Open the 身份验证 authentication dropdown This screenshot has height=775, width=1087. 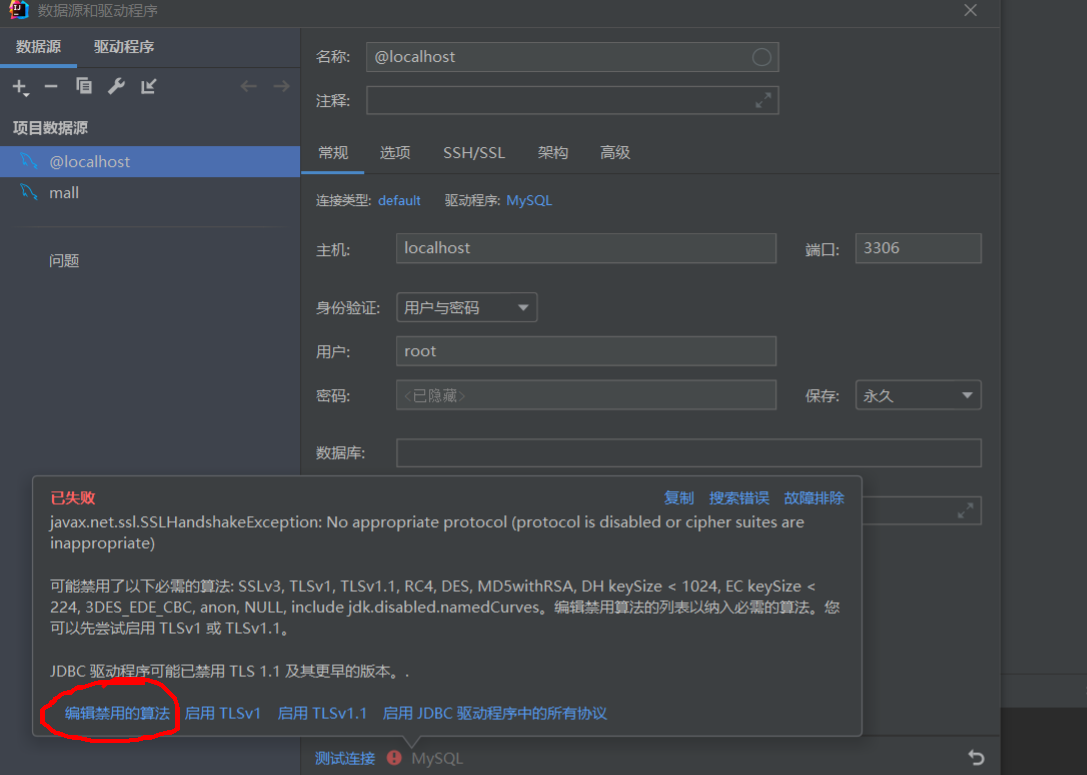pyautogui.click(x=466, y=307)
